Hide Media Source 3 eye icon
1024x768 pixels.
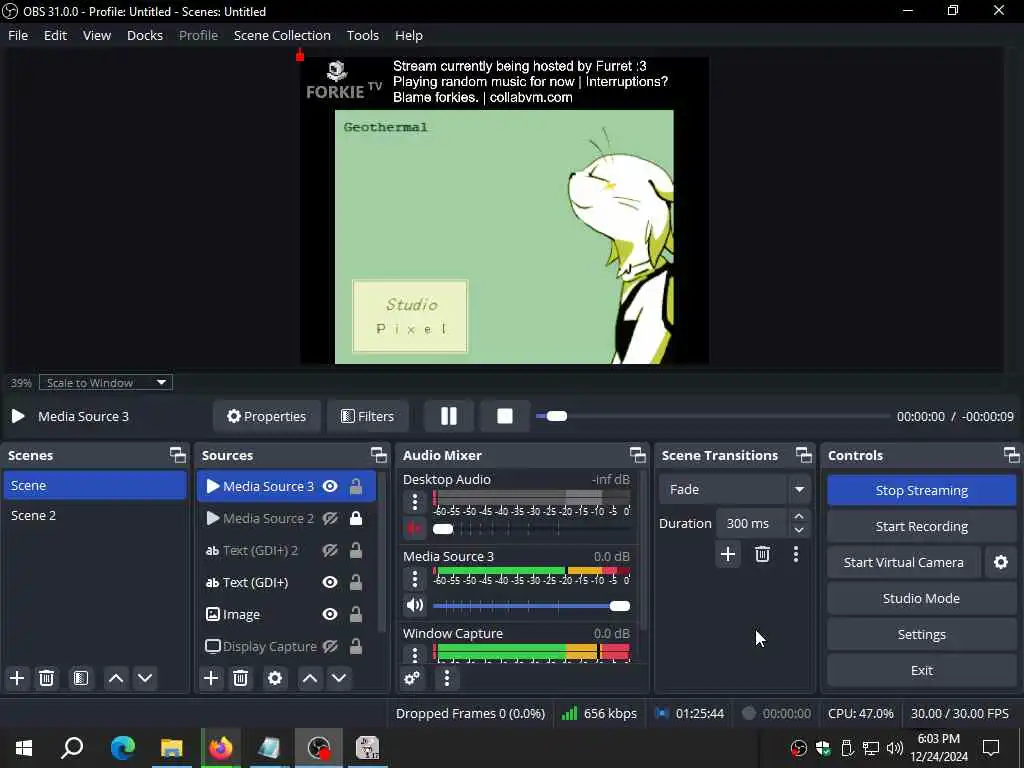tap(330, 486)
